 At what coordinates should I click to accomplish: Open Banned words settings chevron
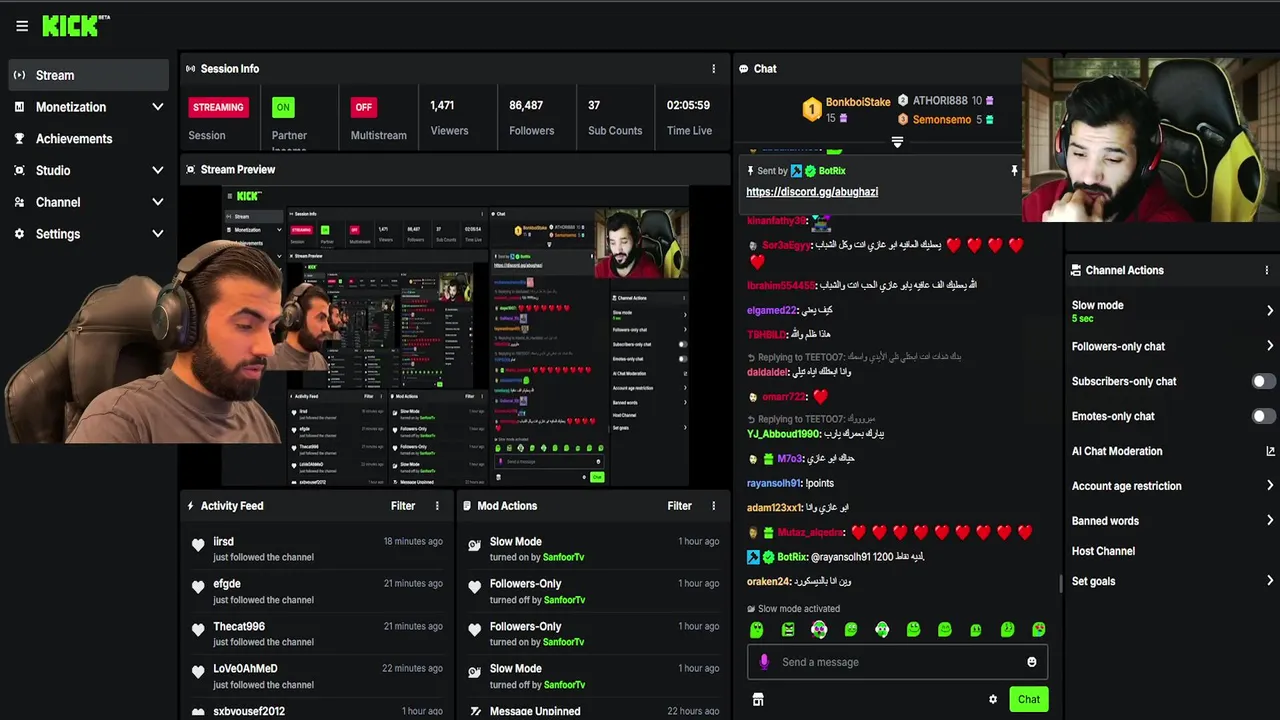pyautogui.click(x=1270, y=521)
